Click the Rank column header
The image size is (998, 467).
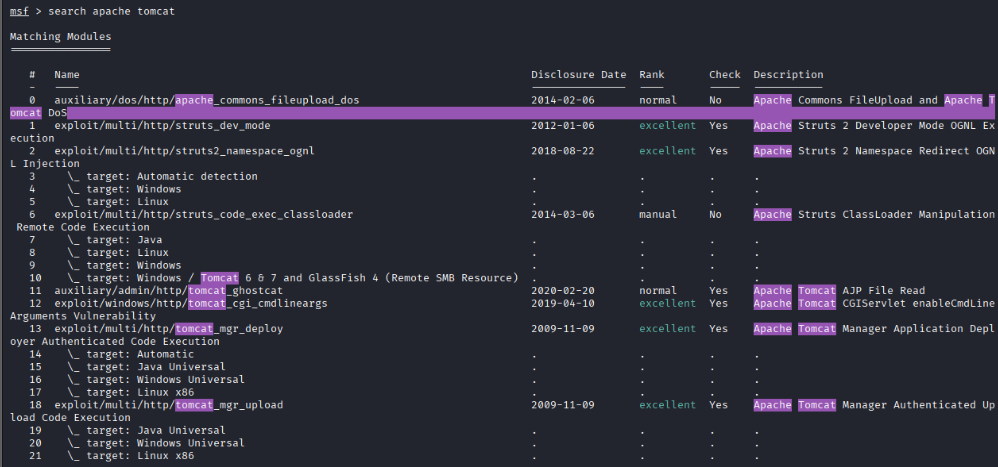coord(652,74)
